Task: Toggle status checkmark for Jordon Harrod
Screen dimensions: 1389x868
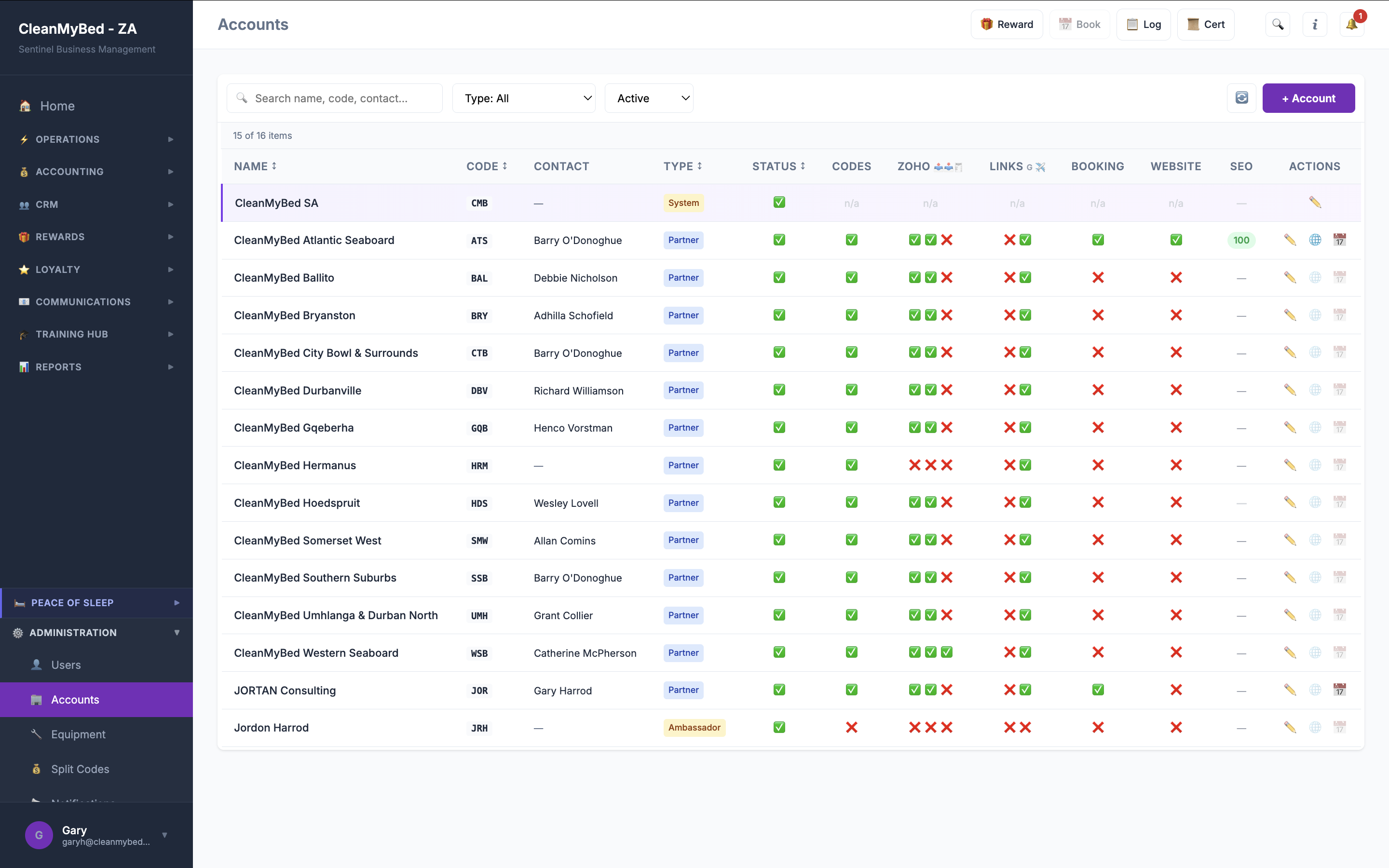Action: (x=779, y=727)
